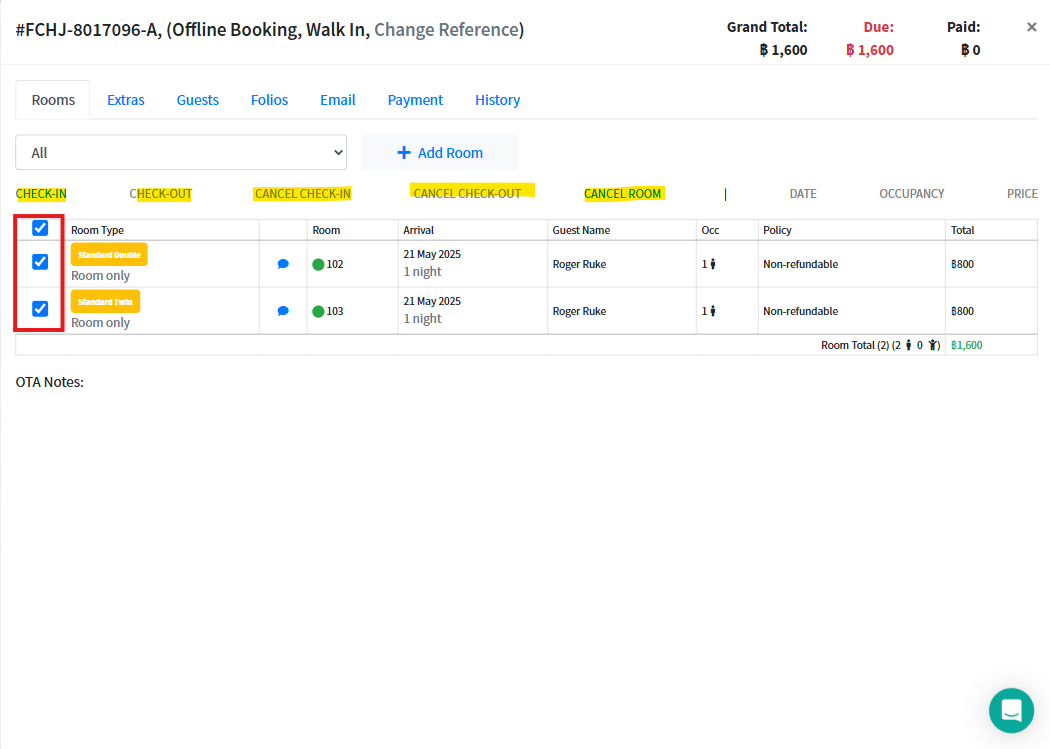Toggle the select-all rooms checkbox
Image resolution: width=1050 pixels, height=749 pixels.
(x=40, y=228)
